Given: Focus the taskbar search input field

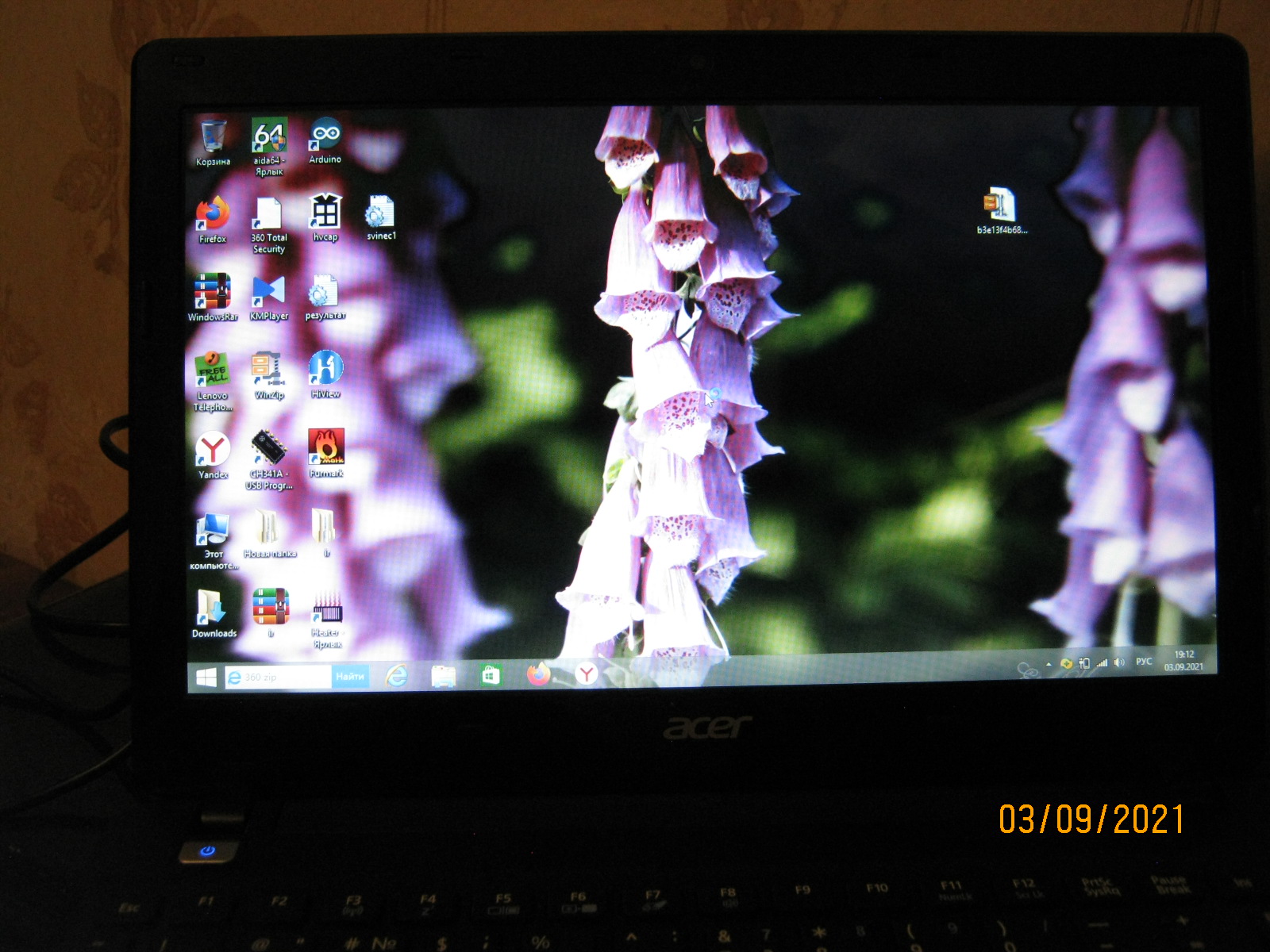Looking at the screenshot, I should 278,678.
